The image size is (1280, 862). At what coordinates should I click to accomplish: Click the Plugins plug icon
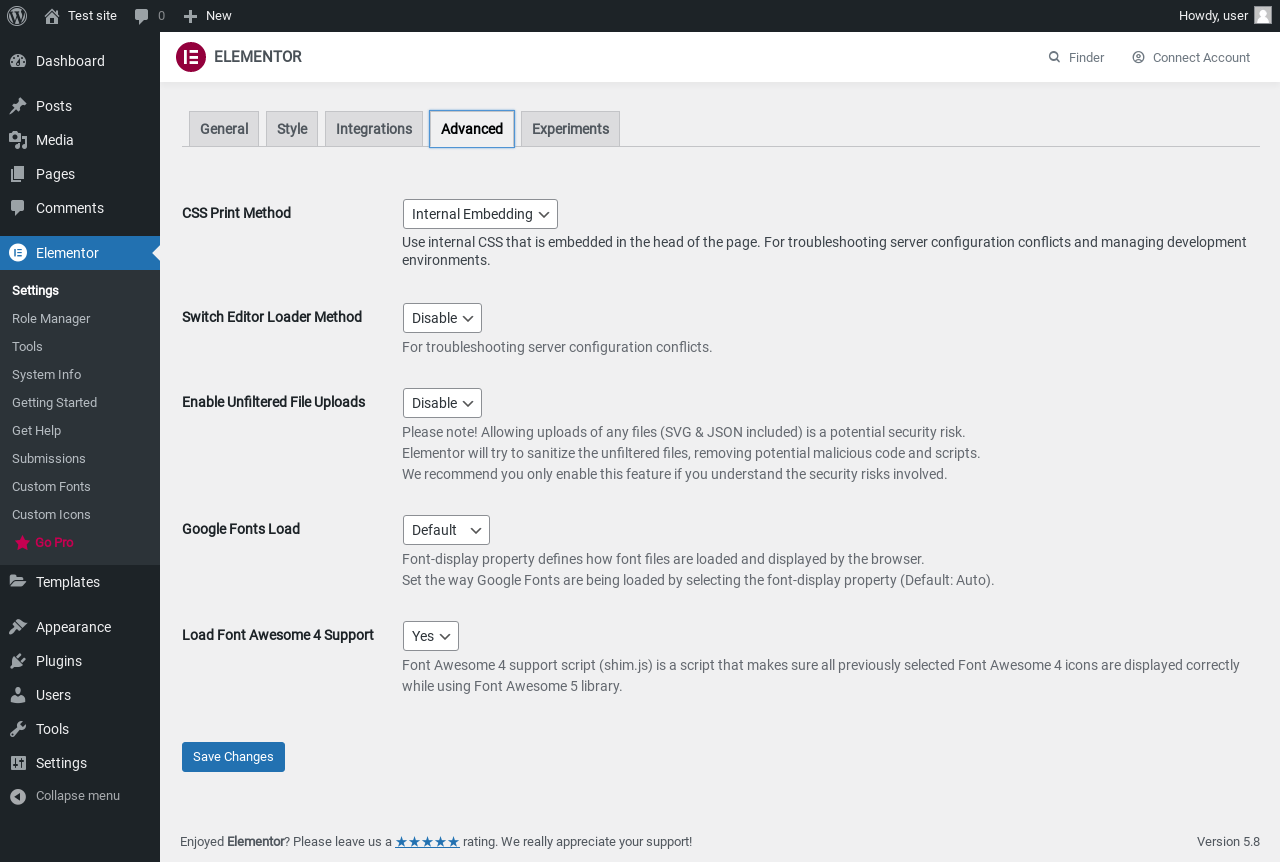point(18,661)
